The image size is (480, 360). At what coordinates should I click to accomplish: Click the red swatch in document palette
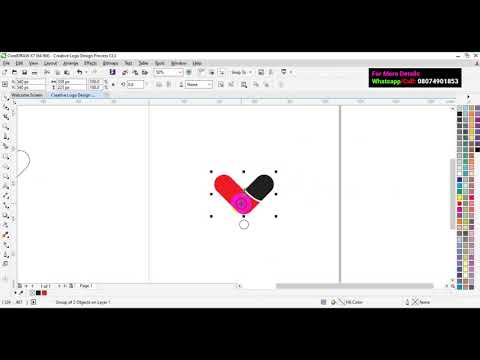click(x=44, y=293)
